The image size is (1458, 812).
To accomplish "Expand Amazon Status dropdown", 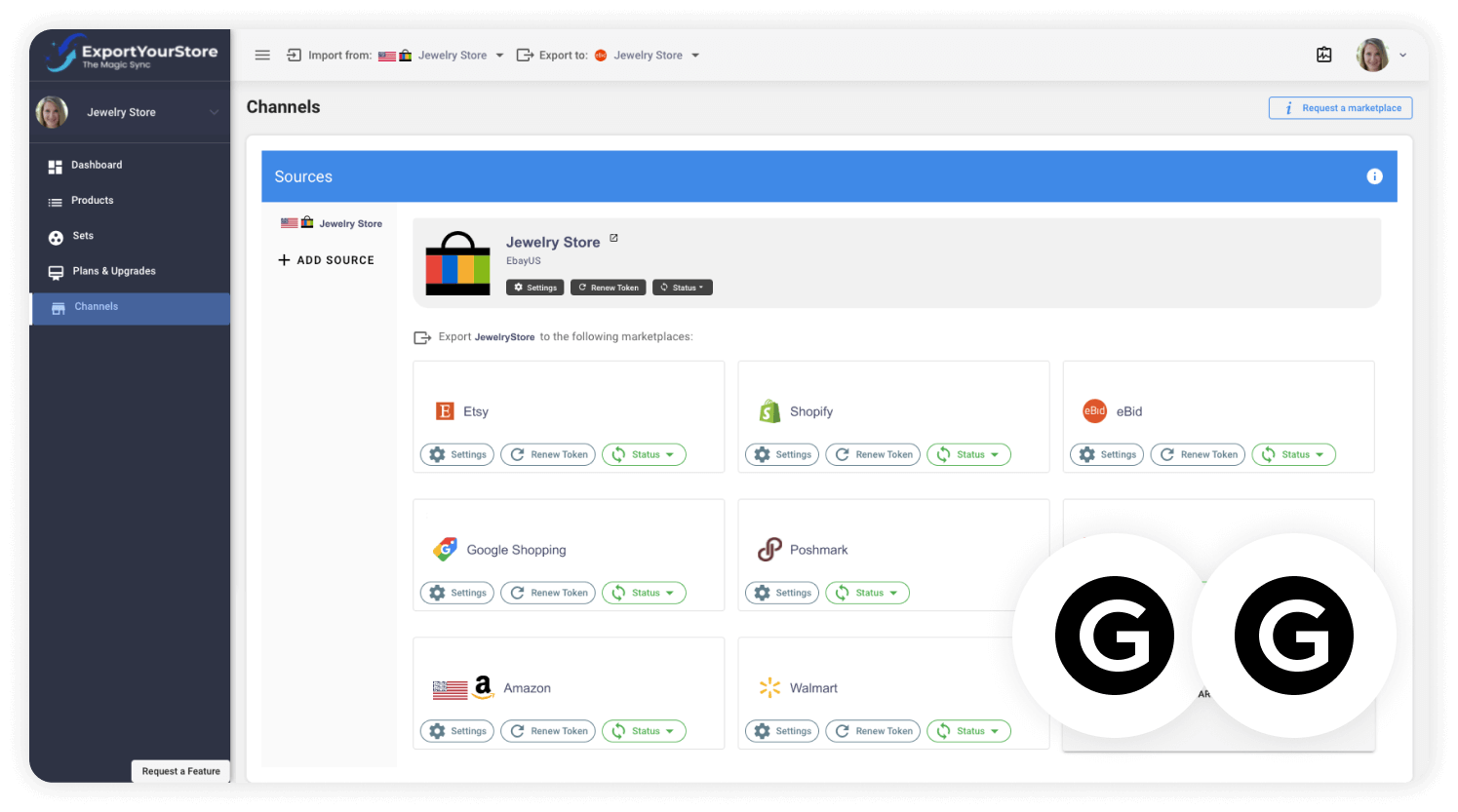I will [644, 731].
